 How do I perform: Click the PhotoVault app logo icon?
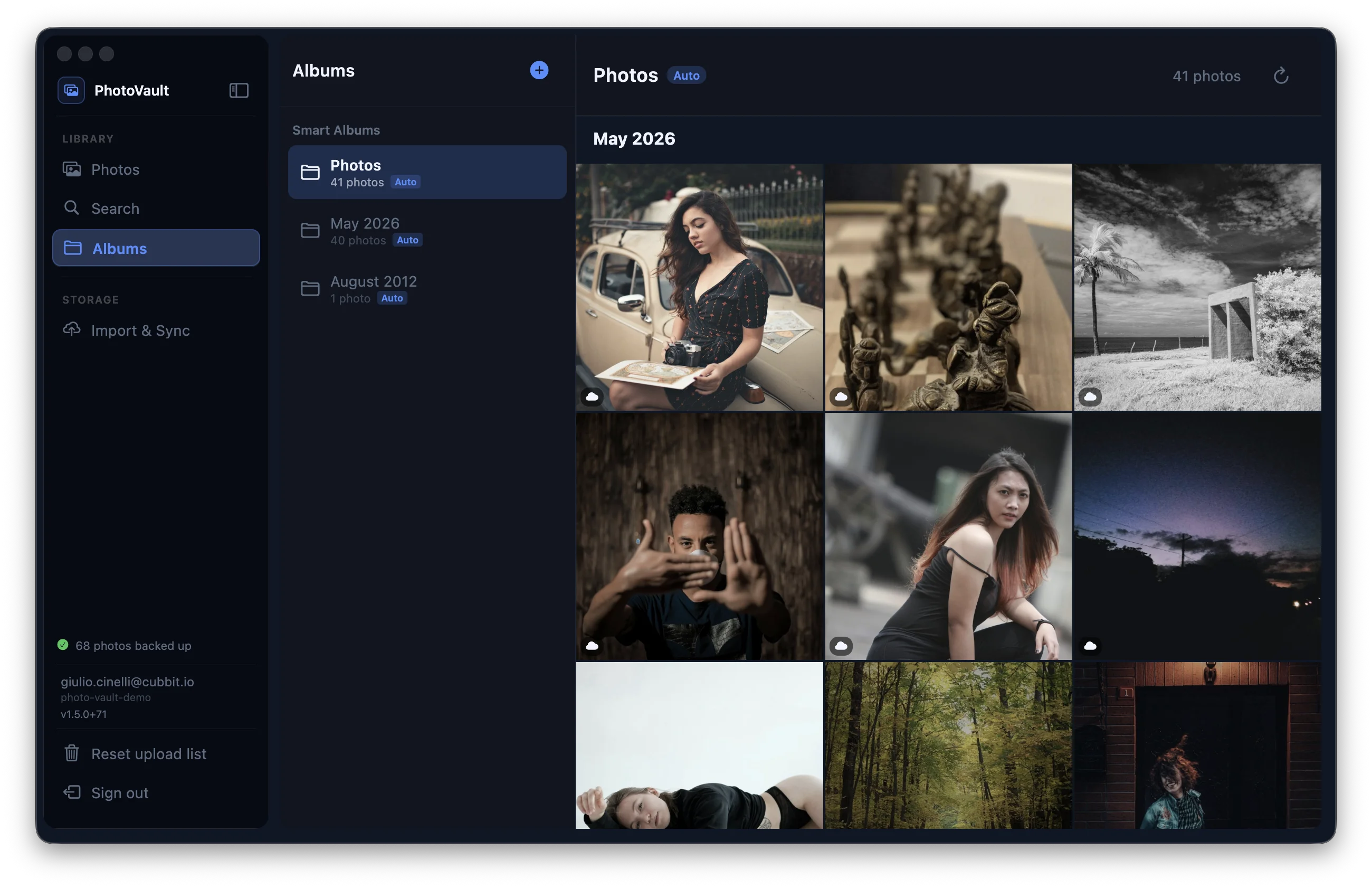pyautogui.click(x=71, y=90)
